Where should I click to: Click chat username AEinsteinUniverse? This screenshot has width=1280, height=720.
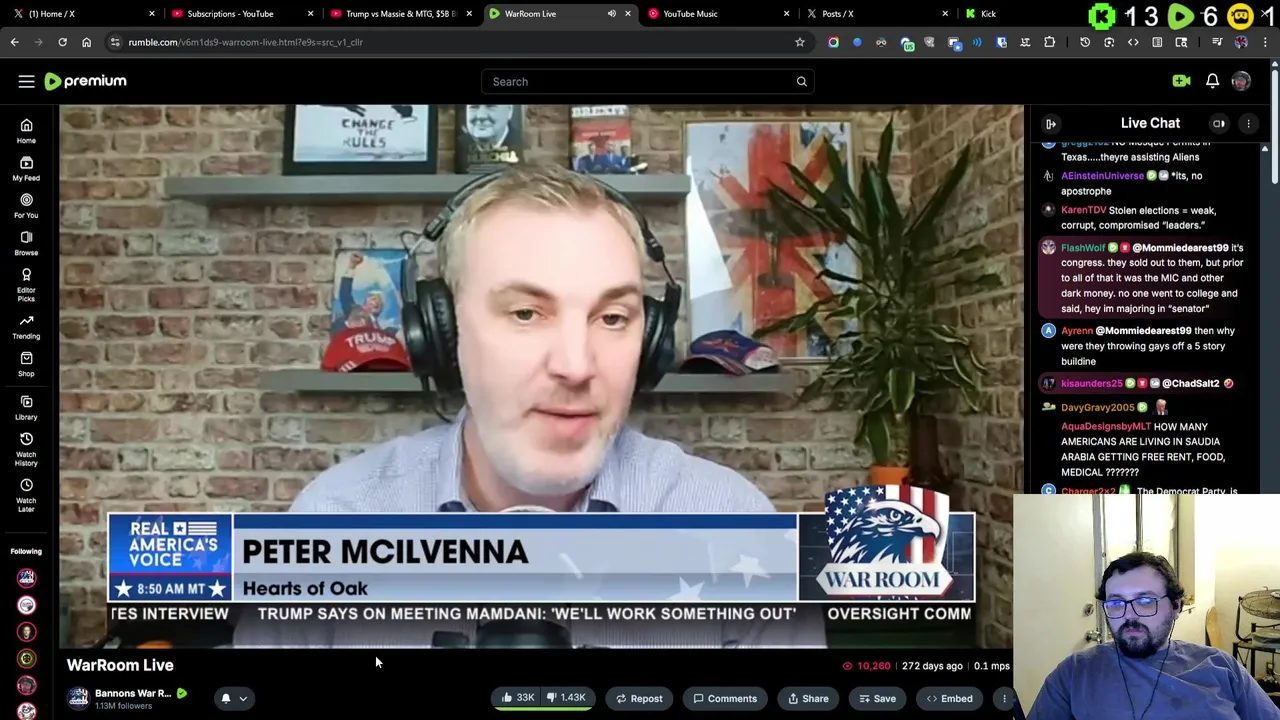1102,176
